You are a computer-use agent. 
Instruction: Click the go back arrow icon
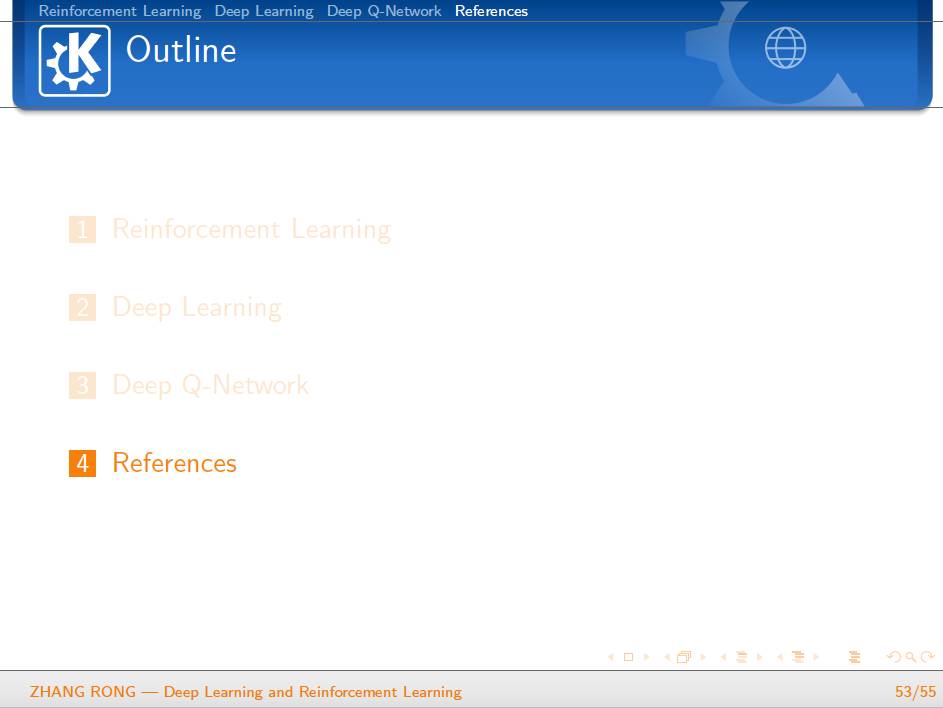(894, 657)
